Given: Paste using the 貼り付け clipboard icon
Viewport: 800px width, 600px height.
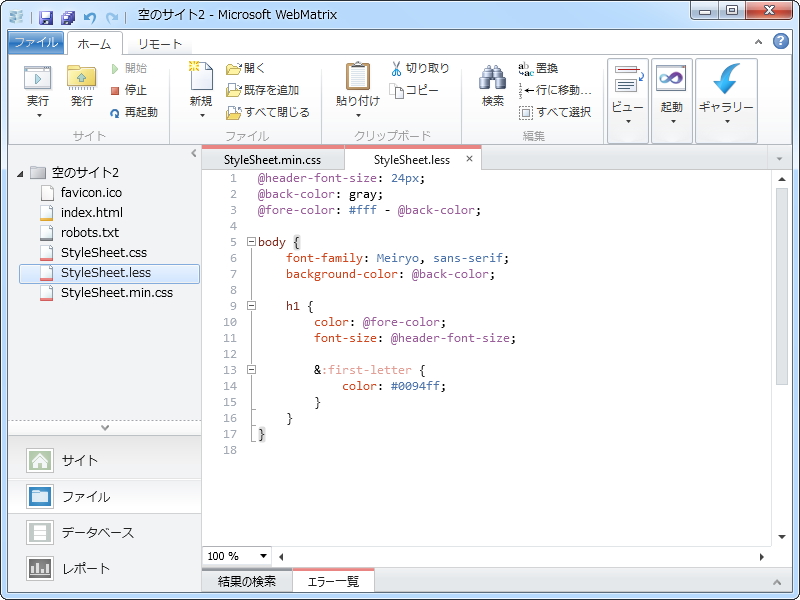Looking at the screenshot, I should [358, 77].
